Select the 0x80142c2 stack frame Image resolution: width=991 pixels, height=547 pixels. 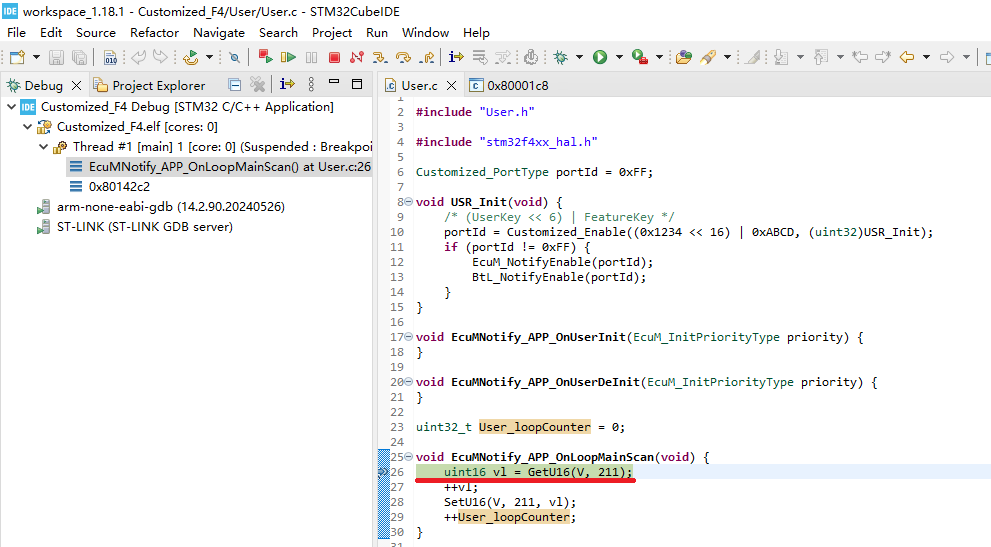(x=119, y=186)
